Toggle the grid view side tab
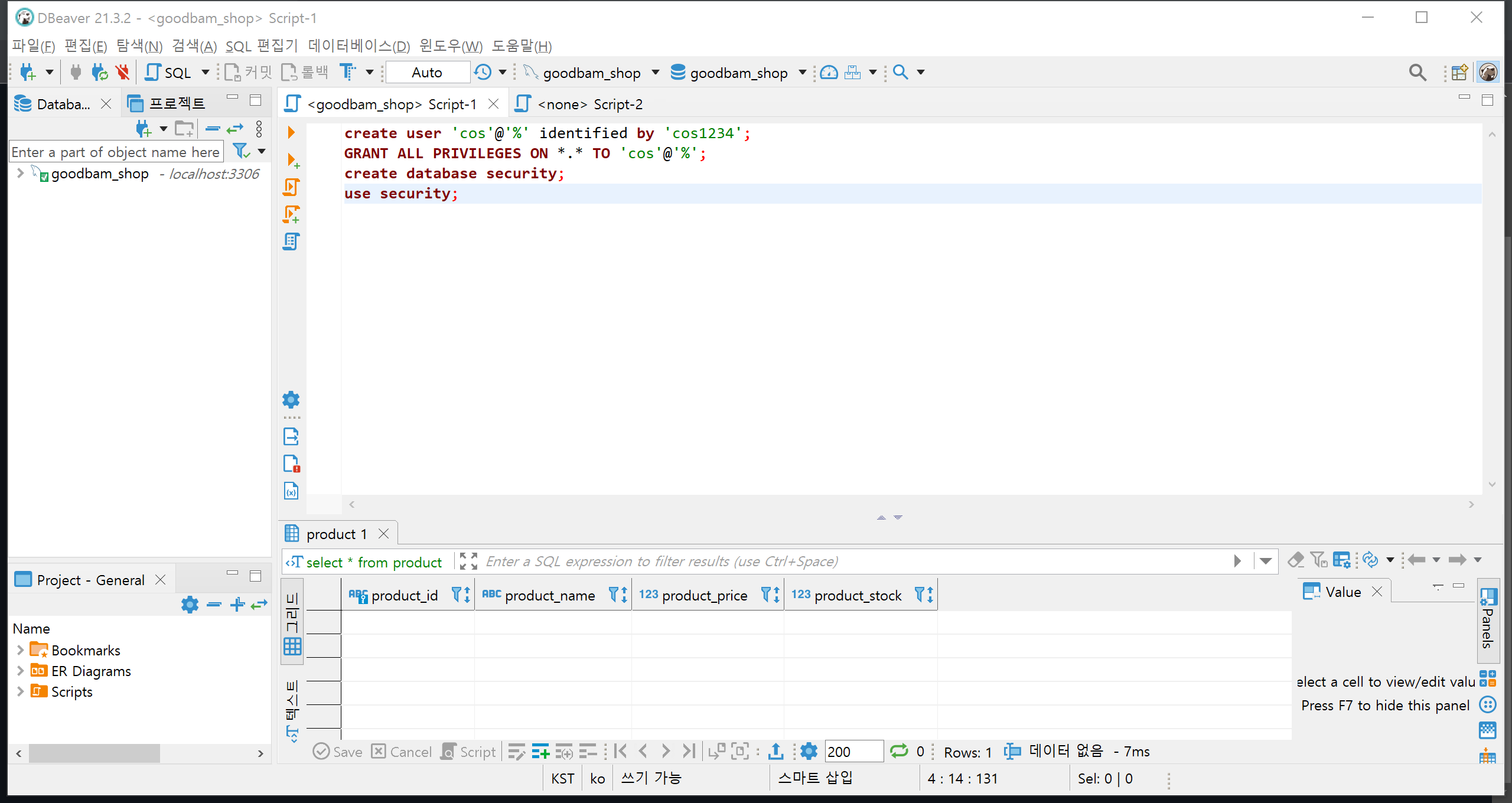The width and height of the screenshot is (1512, 803). pos(292,623)
